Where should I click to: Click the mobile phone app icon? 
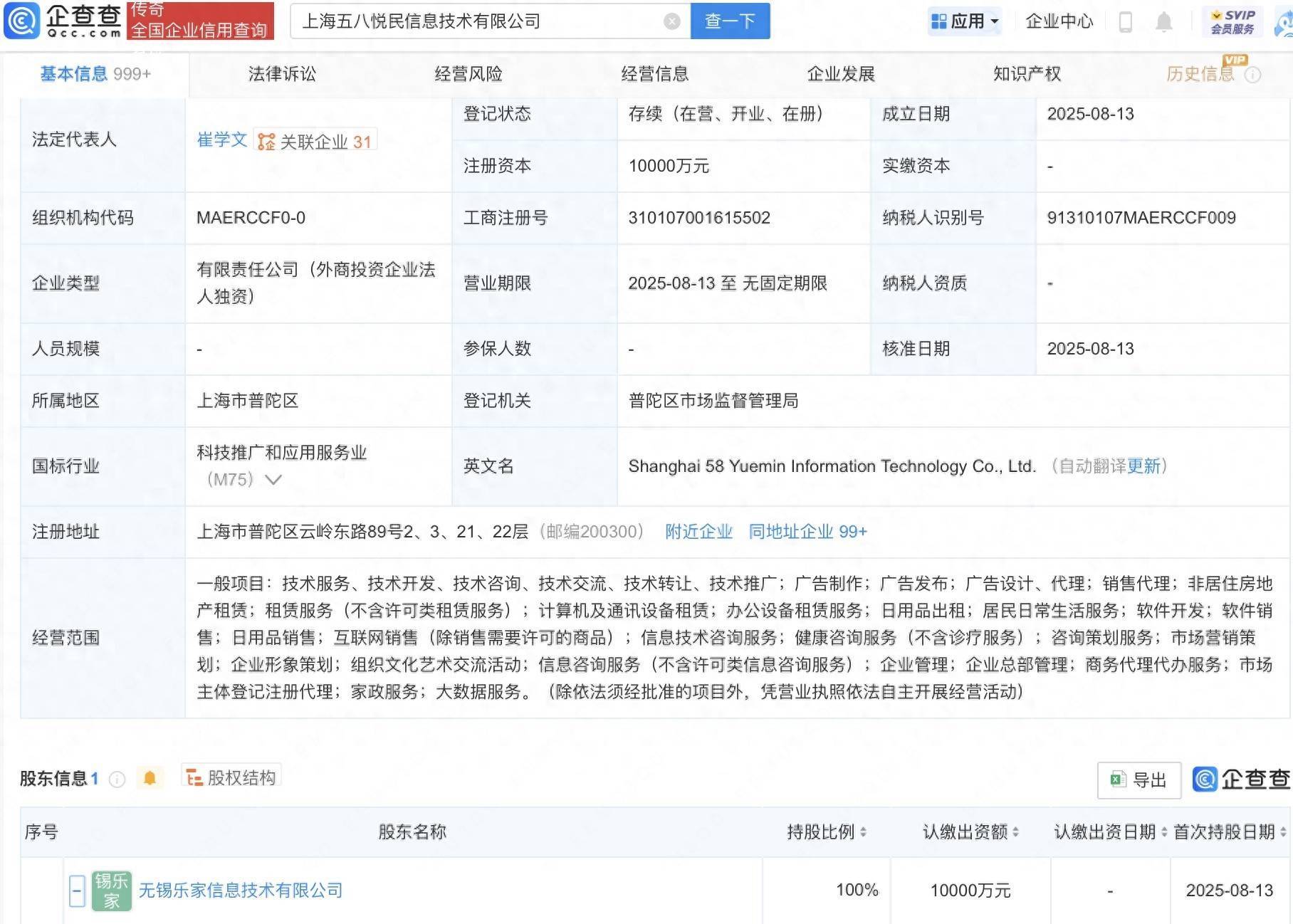(1126, 21)
